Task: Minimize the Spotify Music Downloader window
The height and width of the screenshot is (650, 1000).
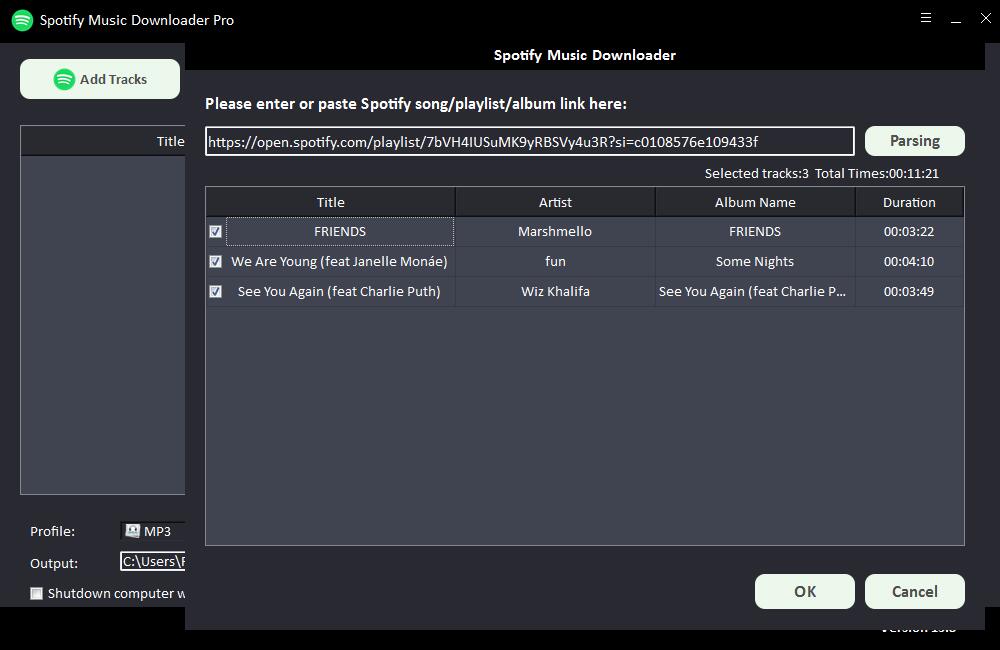Action: [x=957, y=18]
